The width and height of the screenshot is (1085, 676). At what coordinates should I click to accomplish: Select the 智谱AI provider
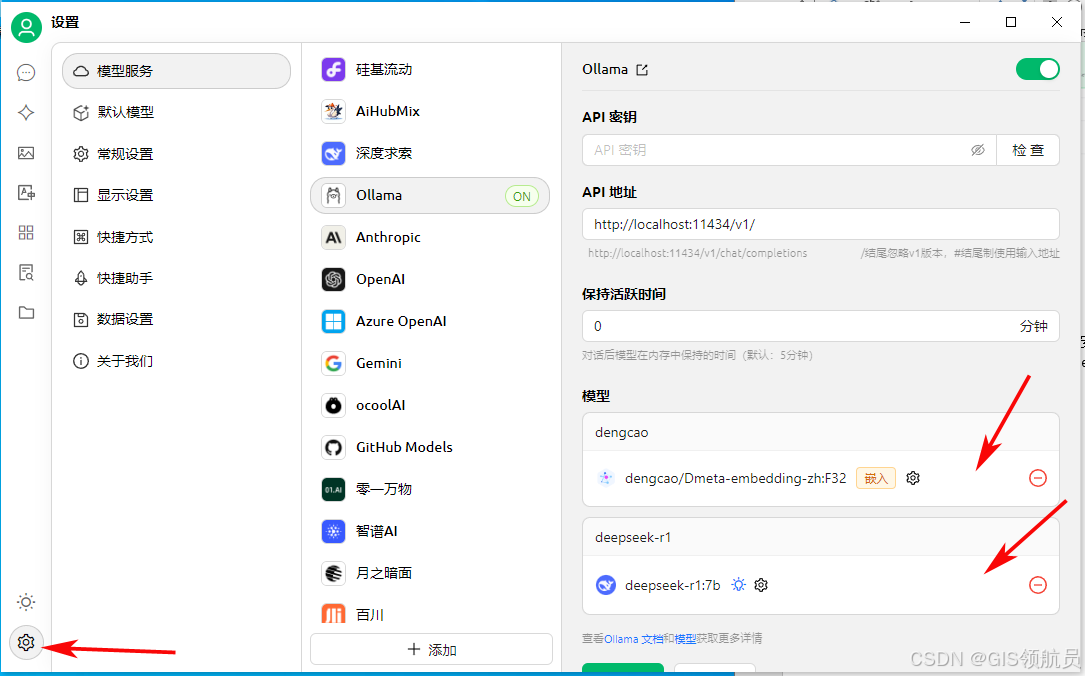(x=430, y=531)
